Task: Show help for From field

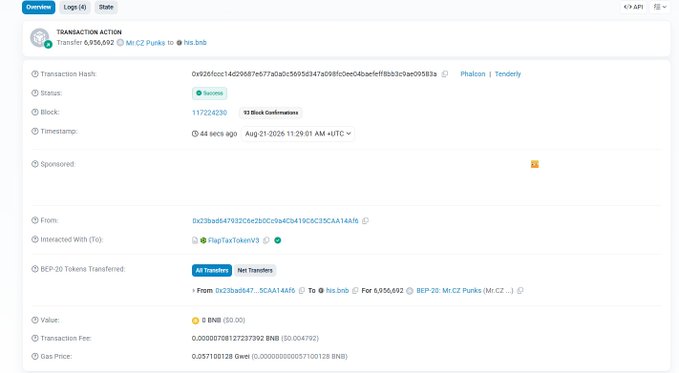Action: pyautogui.click(x=35, y=221)
